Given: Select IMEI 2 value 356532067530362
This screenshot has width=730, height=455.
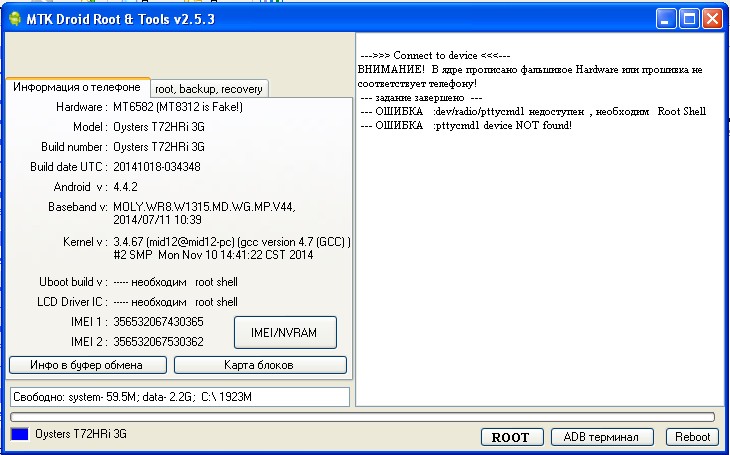Looking at the screenshot, I should pos(158,342).
